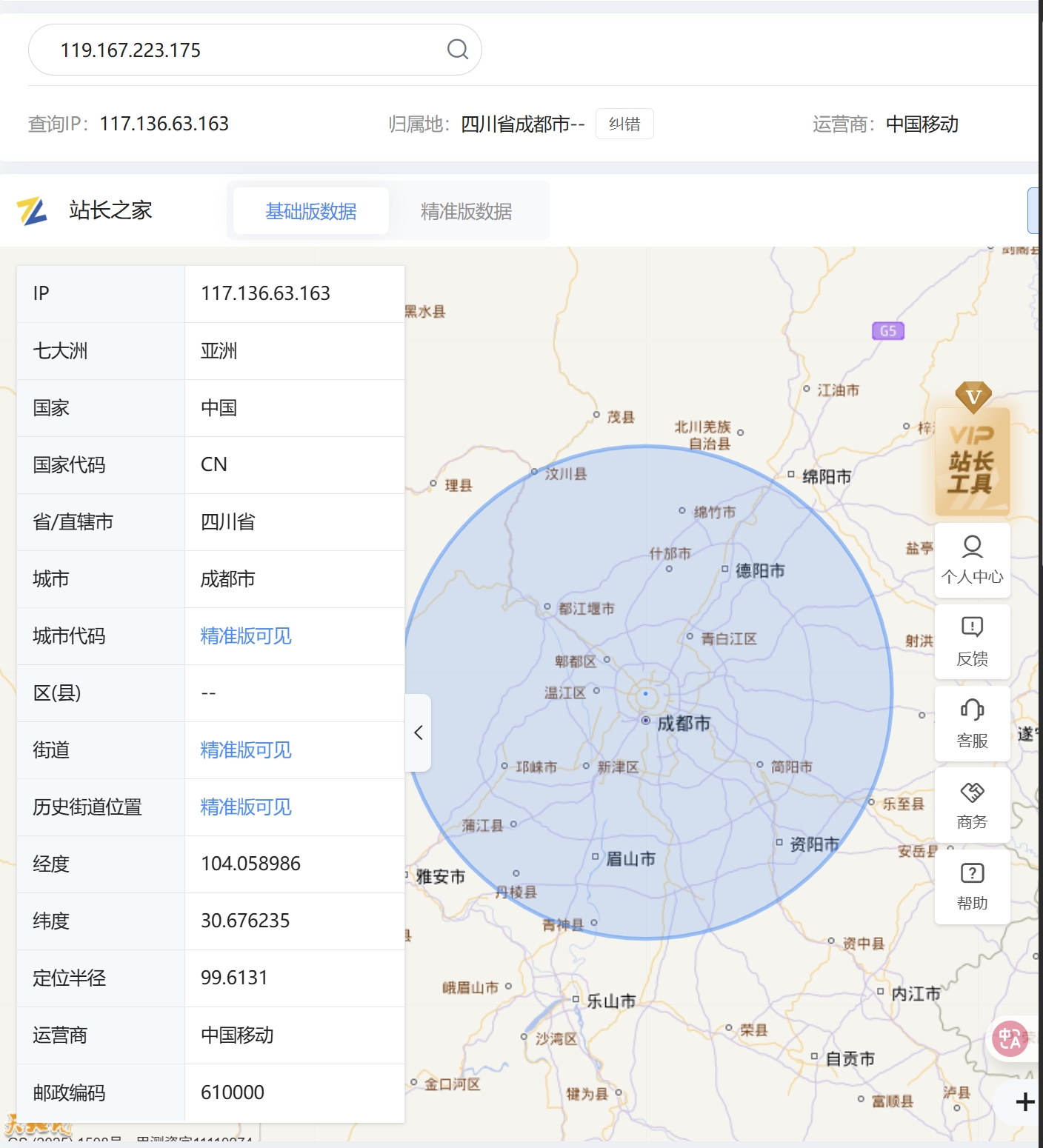Open the VIP 站长工具 badge
Image resolution: width=1043 pixels, height=1148 pixels.
pyautogui.click(x=973, y=450)
